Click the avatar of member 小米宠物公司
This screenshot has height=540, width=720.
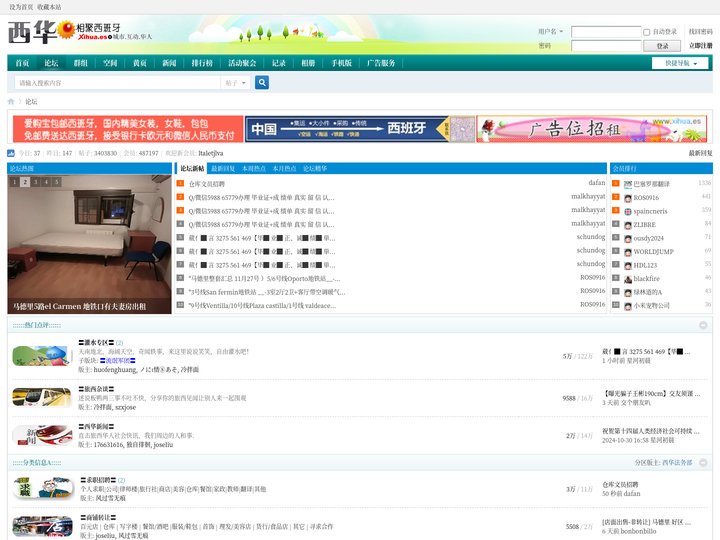(628, 306)
